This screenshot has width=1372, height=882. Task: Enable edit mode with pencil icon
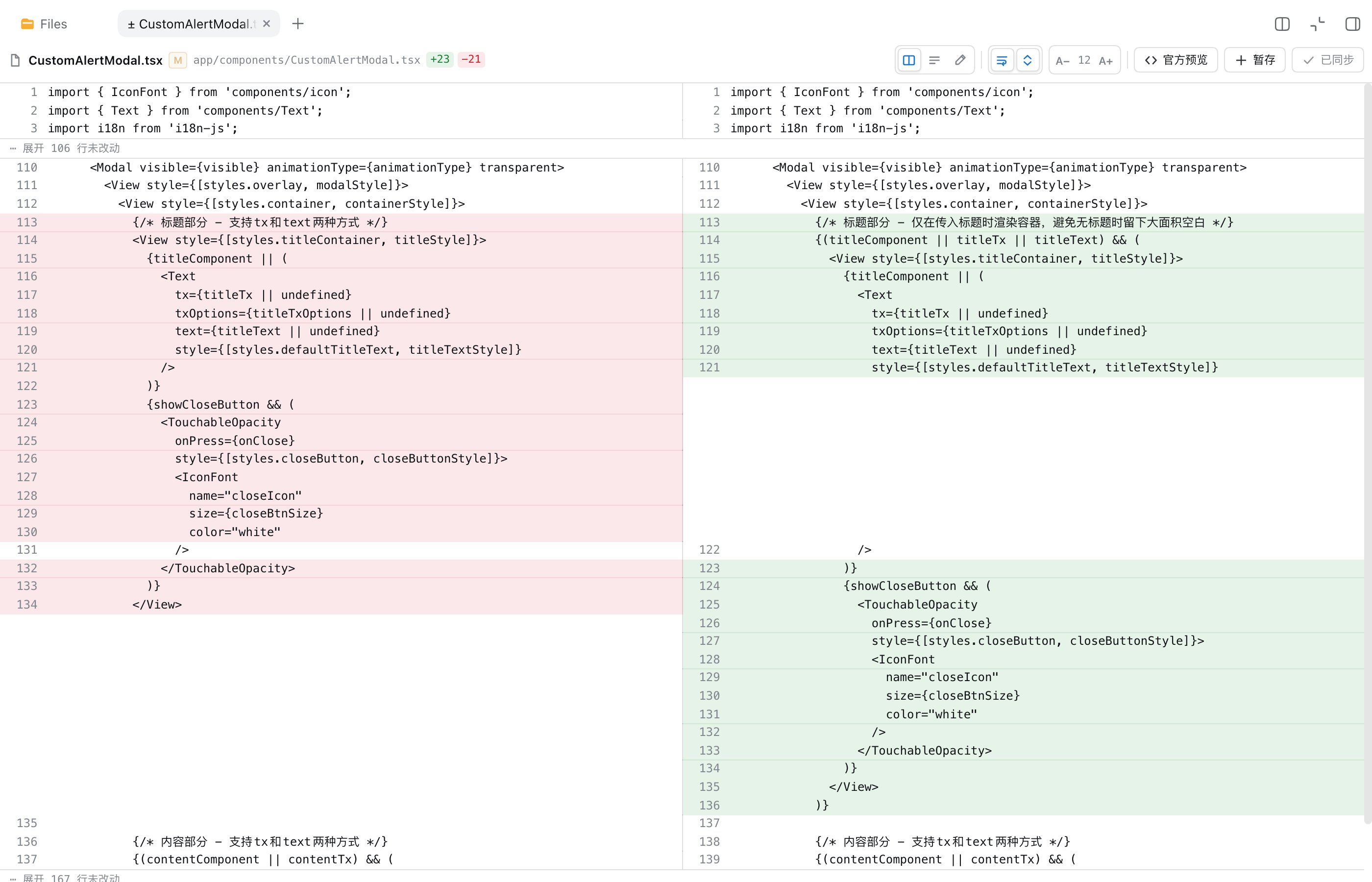[x=960, y=60]
